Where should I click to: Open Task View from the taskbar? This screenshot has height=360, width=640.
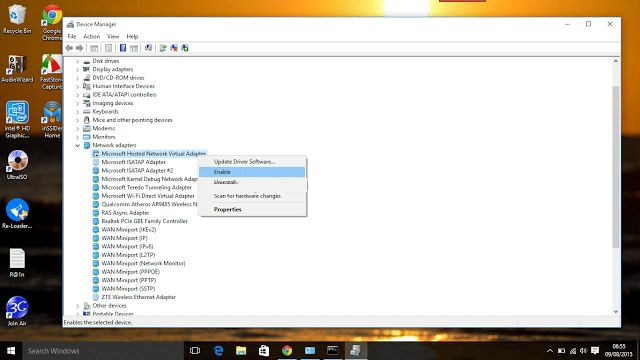[195, 351]
